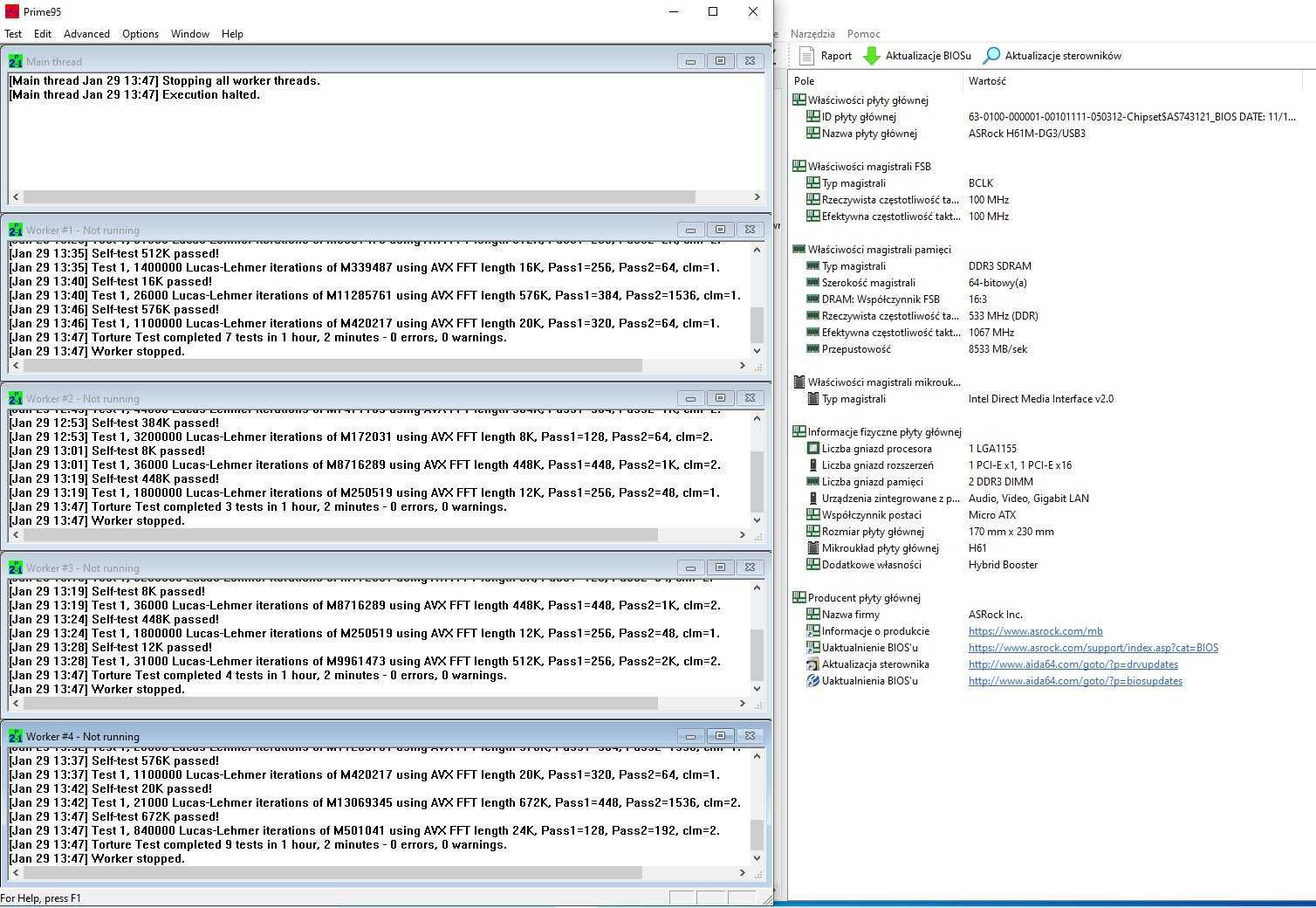
Task: Click up arrow in Worker #2 vertical scrollbar
Action: tap(757, 419)
